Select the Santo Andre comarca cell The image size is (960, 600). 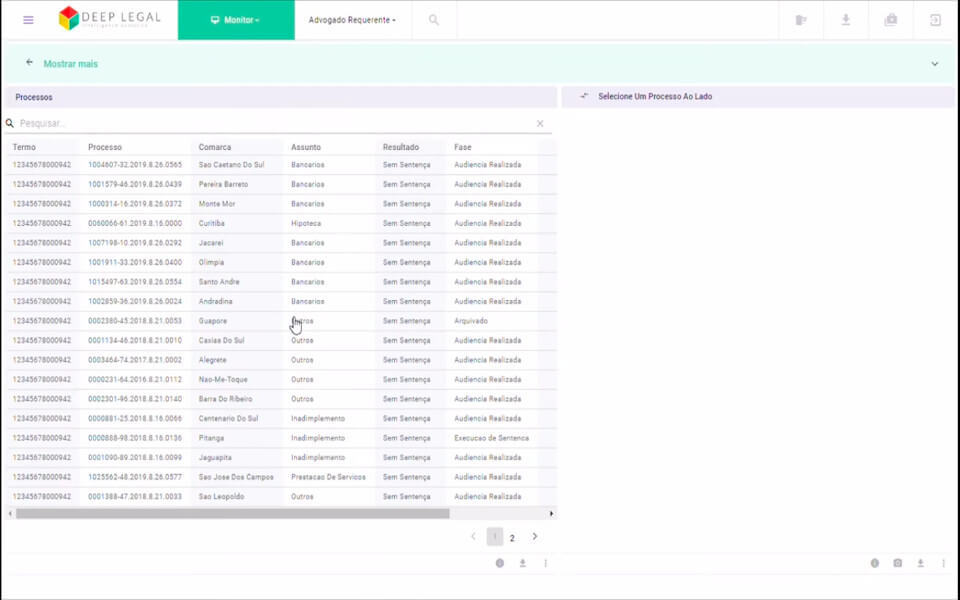coord(219,282)
